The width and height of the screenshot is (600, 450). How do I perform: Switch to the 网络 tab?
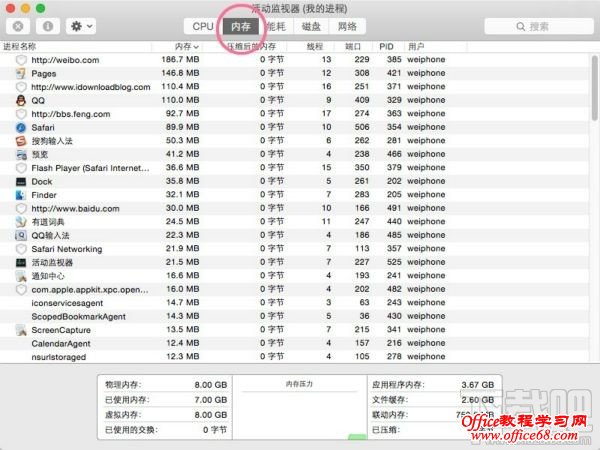[347, 26]
